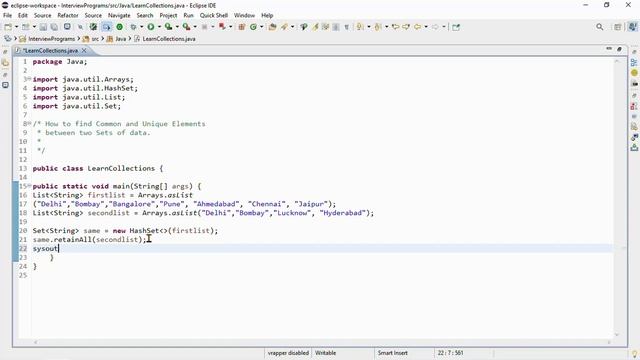Screen dimensions: 640x360
Task: Open the dropdown arrow beside New Java Class
Action: click(262, 27)
